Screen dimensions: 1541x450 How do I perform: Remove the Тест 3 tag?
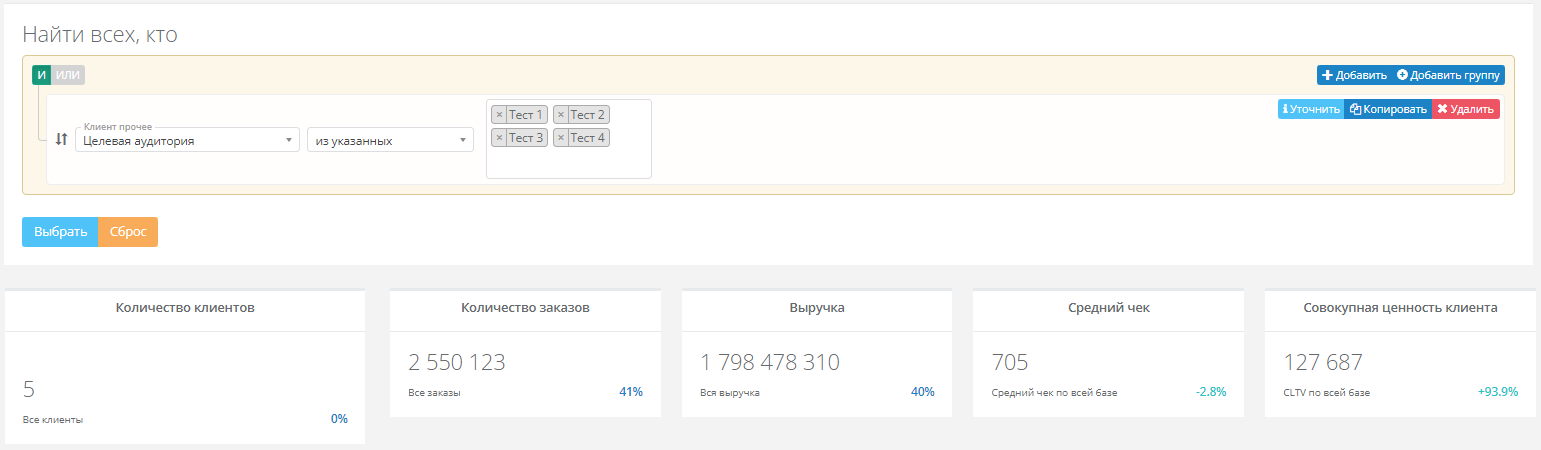tap(500, 138)
